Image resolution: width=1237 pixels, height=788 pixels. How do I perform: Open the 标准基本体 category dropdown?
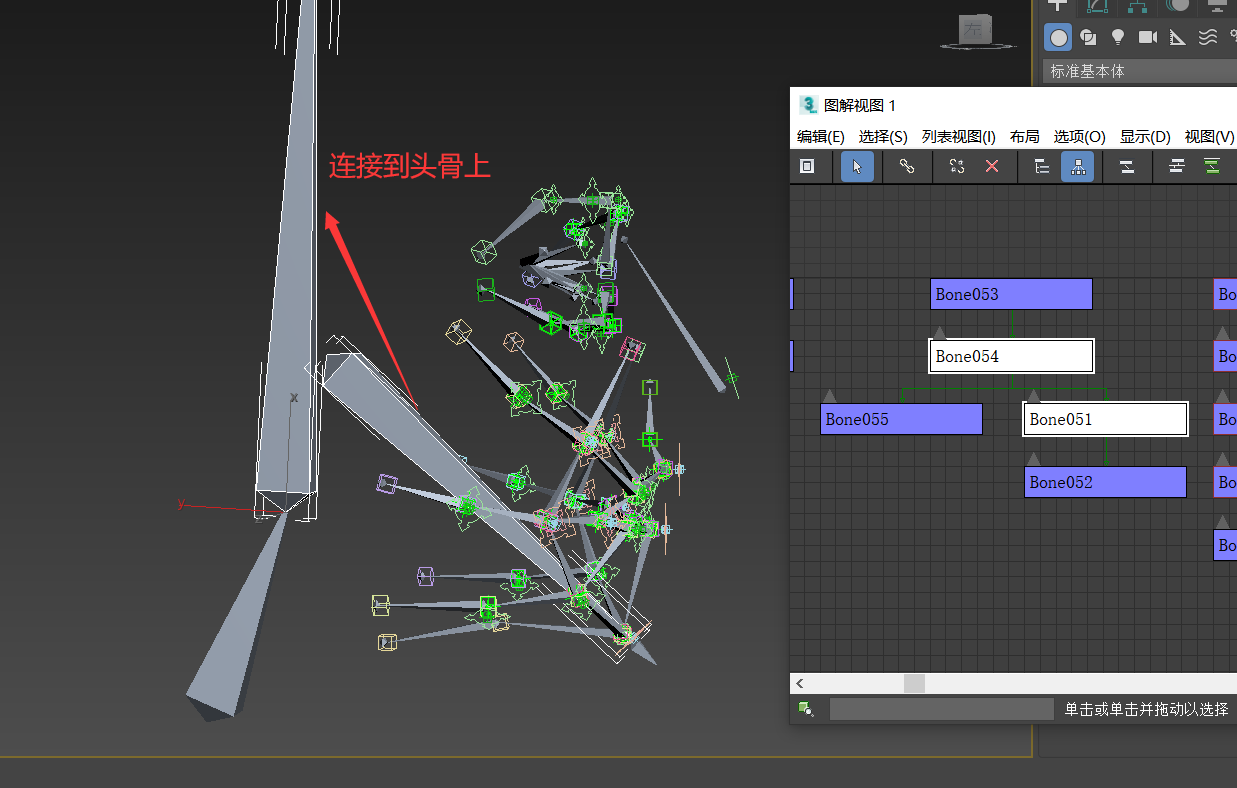click(x=1140, y=71)
